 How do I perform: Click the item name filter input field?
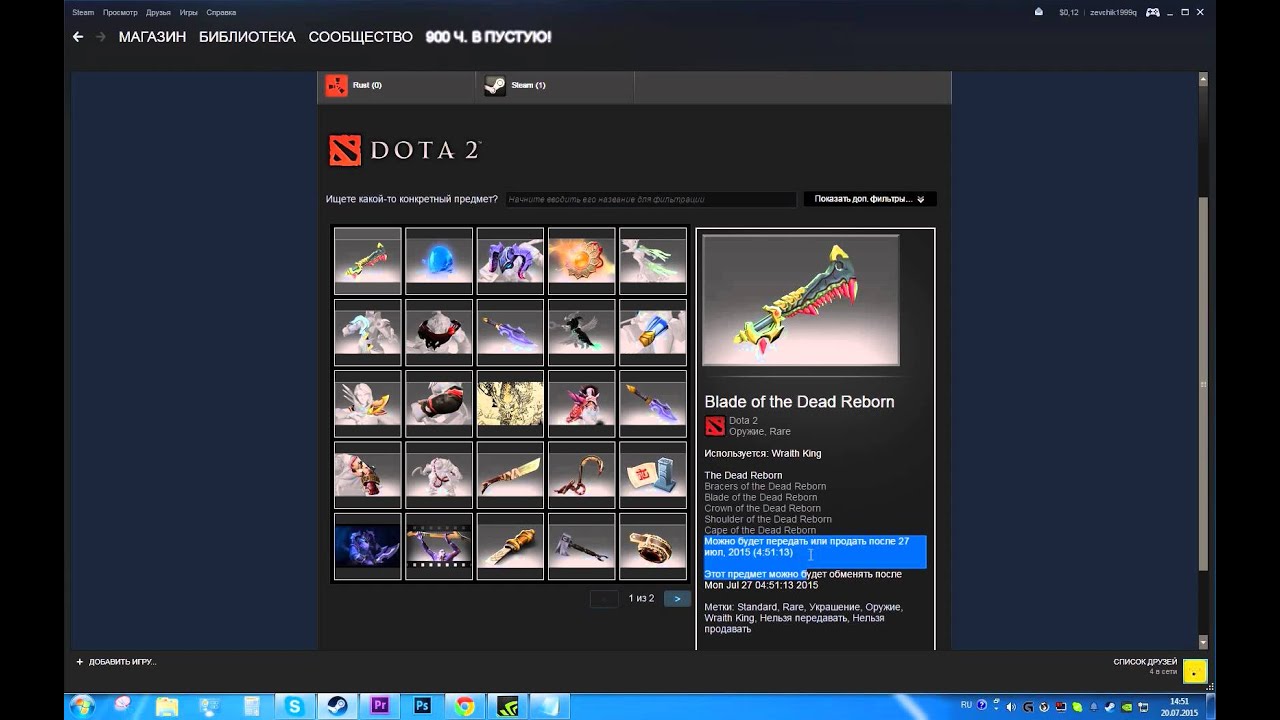[651, 199]
